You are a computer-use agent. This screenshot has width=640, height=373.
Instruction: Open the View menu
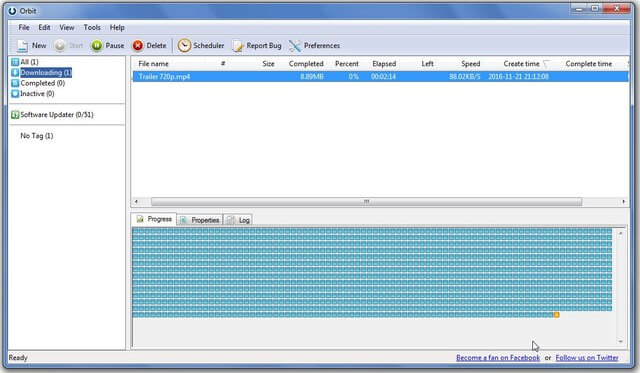point(67,27)
